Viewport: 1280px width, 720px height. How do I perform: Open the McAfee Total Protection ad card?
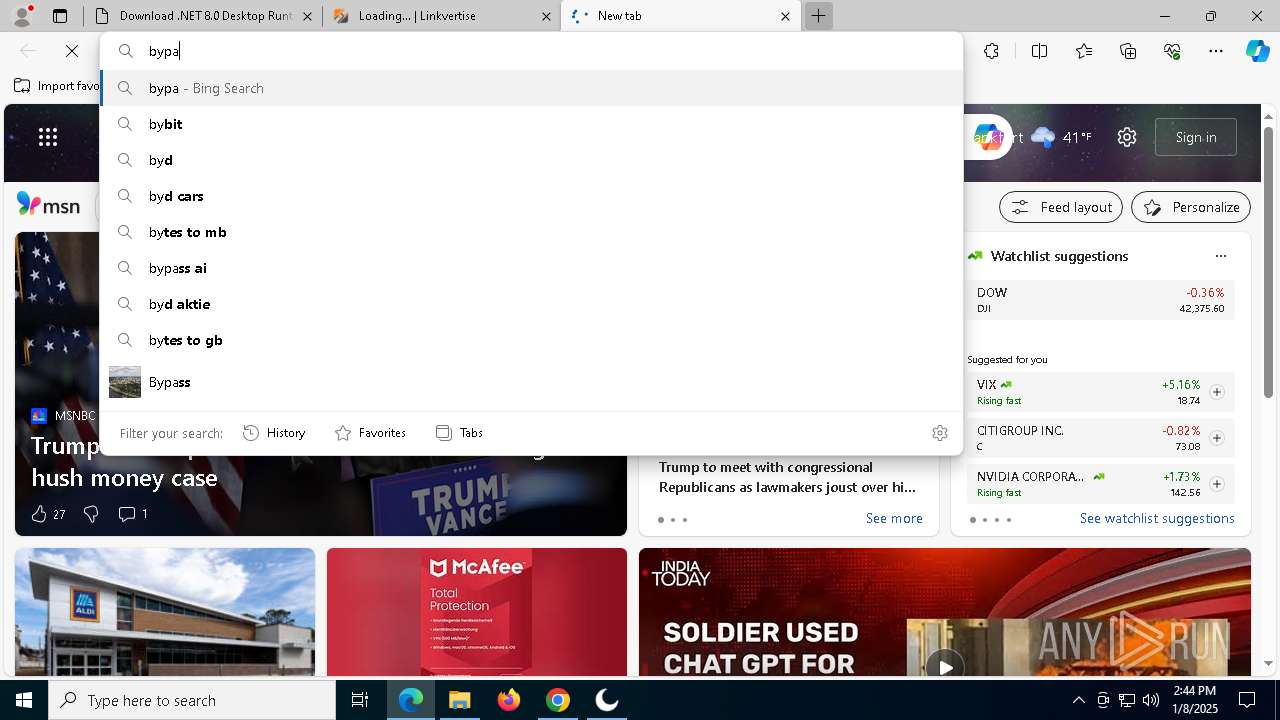pos(477,612)
